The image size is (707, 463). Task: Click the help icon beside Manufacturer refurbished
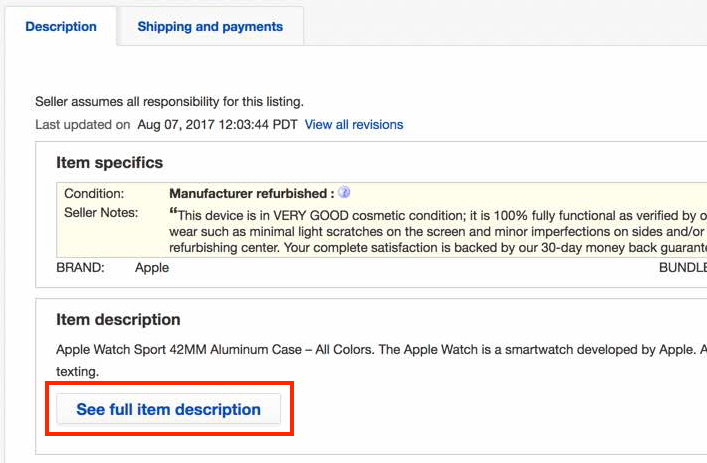pyautogui.click(x=344, y=192)
